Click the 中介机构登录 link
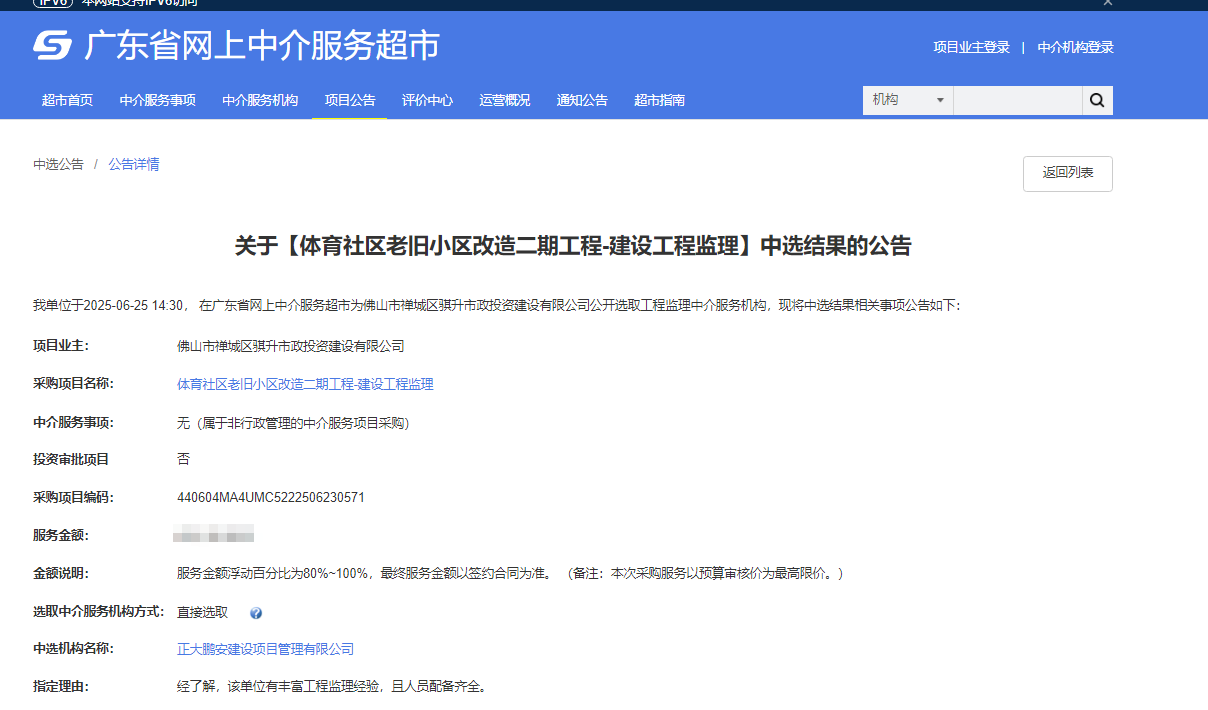This screenshot has width=1208, height=710. click(1075, 47)
